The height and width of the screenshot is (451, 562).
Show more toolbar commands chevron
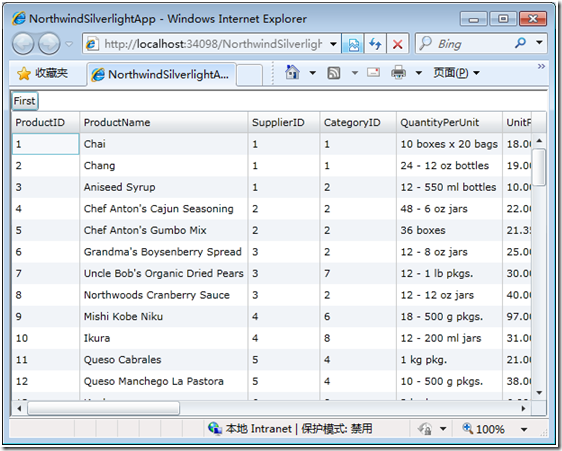coord(541,66)
